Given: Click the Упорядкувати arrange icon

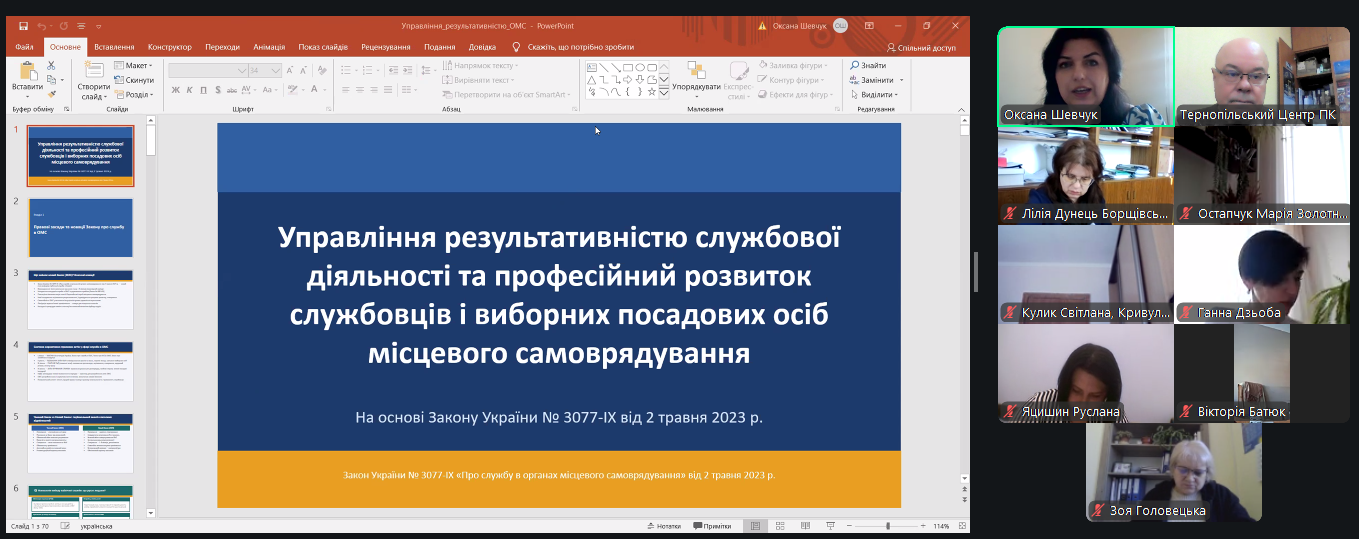Looking at the screenshot, I should coord(696,70).
